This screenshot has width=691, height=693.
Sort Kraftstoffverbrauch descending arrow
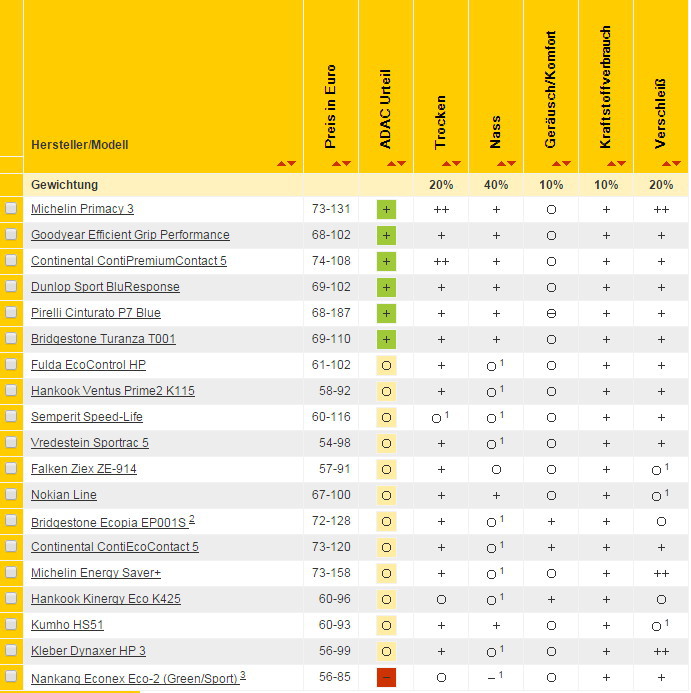point(622,164)
